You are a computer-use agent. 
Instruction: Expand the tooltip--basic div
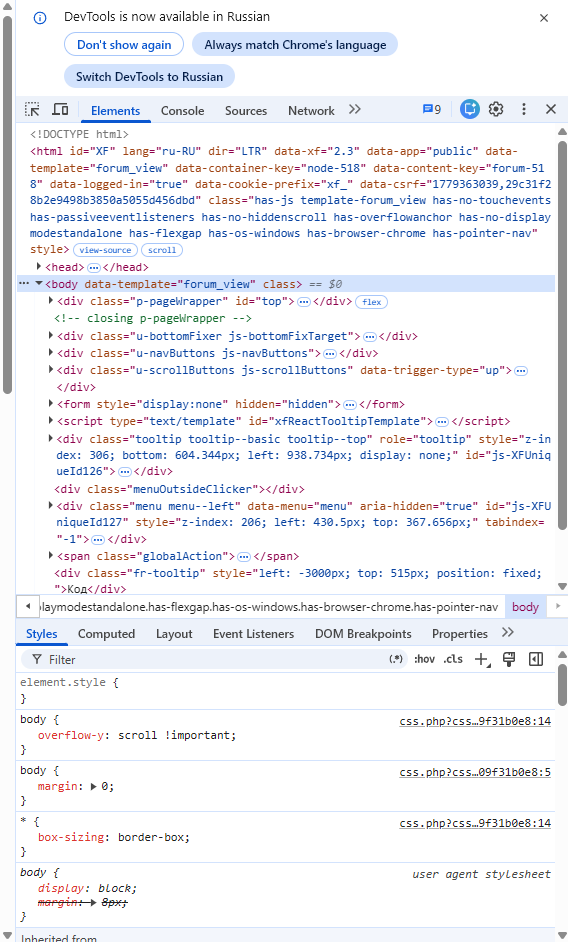pos(51,439)
